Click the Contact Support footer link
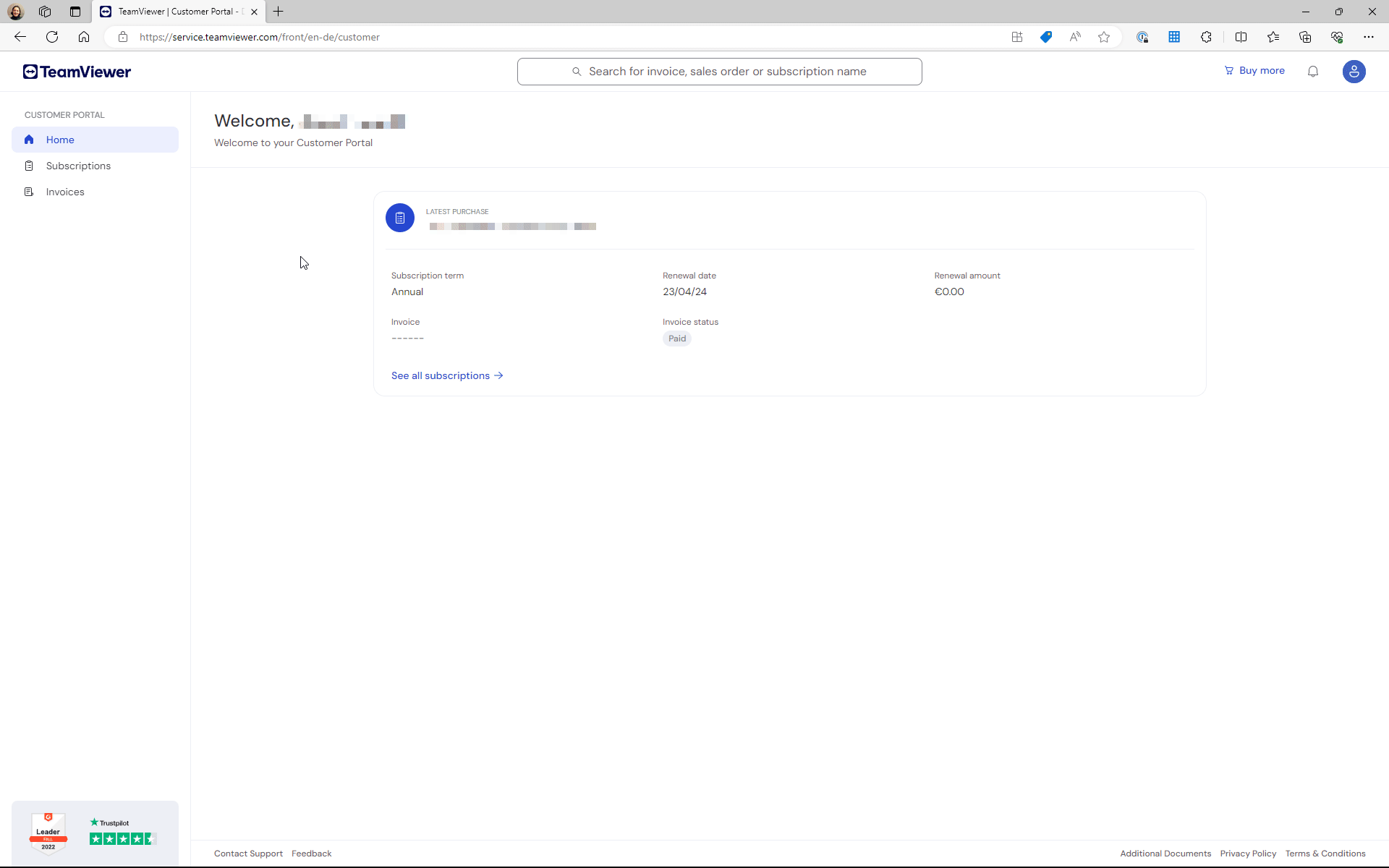 (247, 853)
